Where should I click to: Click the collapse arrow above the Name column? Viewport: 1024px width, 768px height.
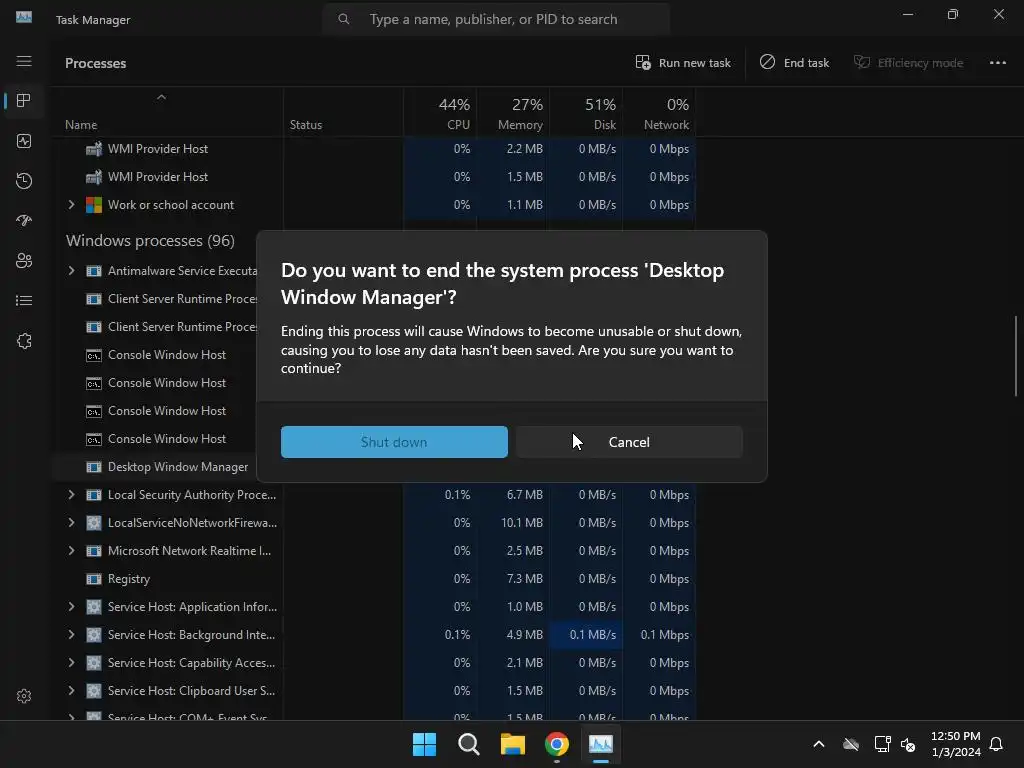coord(161,97)
